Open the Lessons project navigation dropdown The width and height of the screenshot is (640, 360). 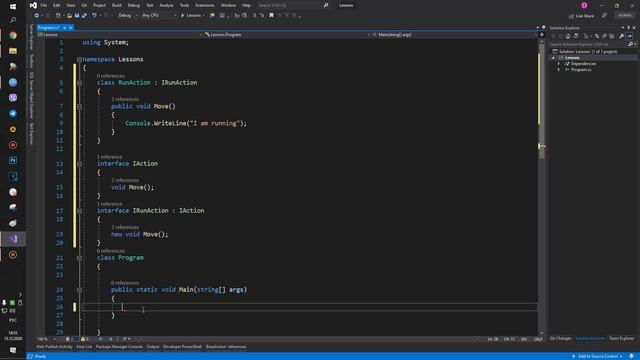coord(120,35)
